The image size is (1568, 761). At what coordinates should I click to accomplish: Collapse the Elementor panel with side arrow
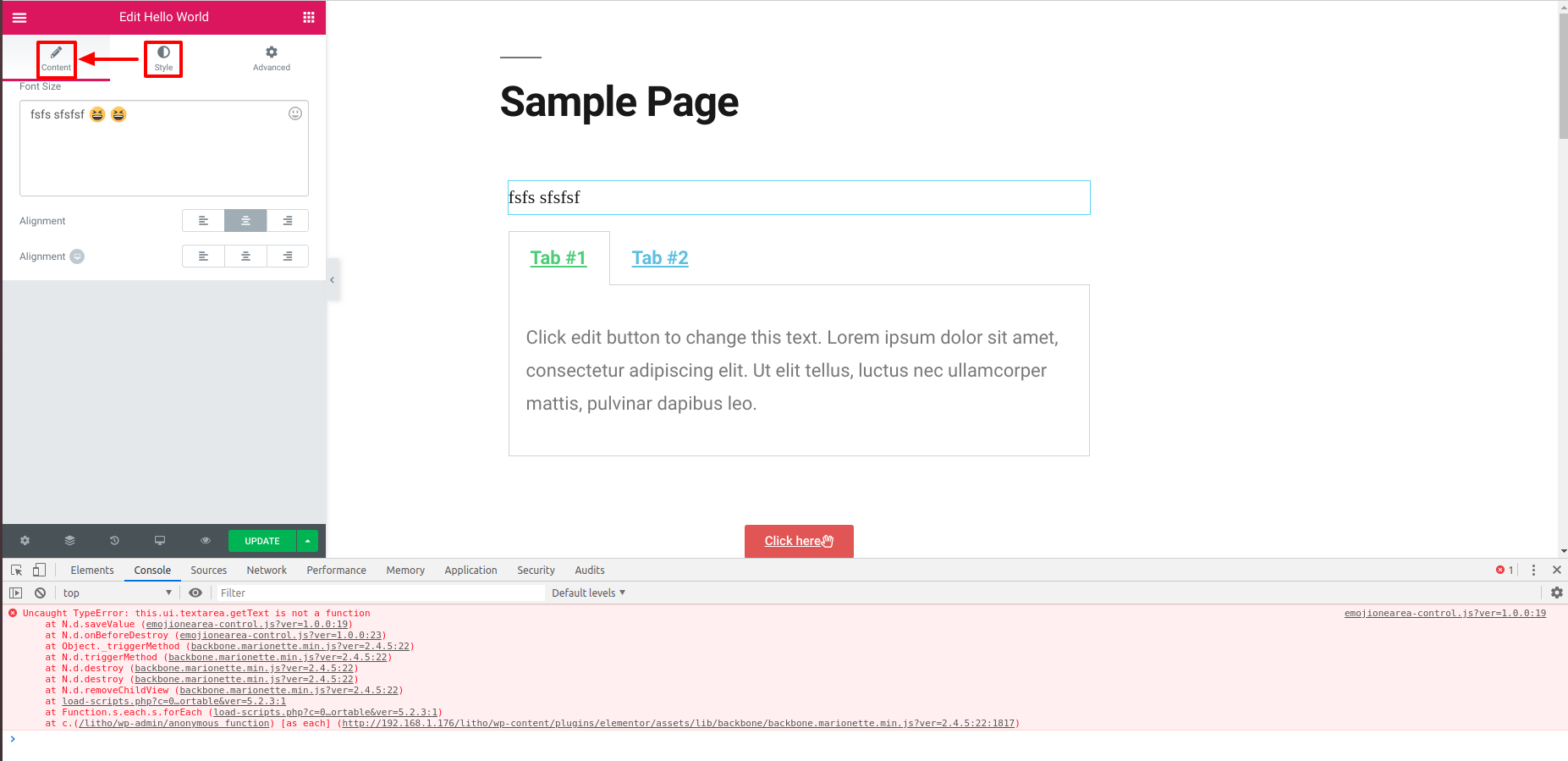[332, 279]
